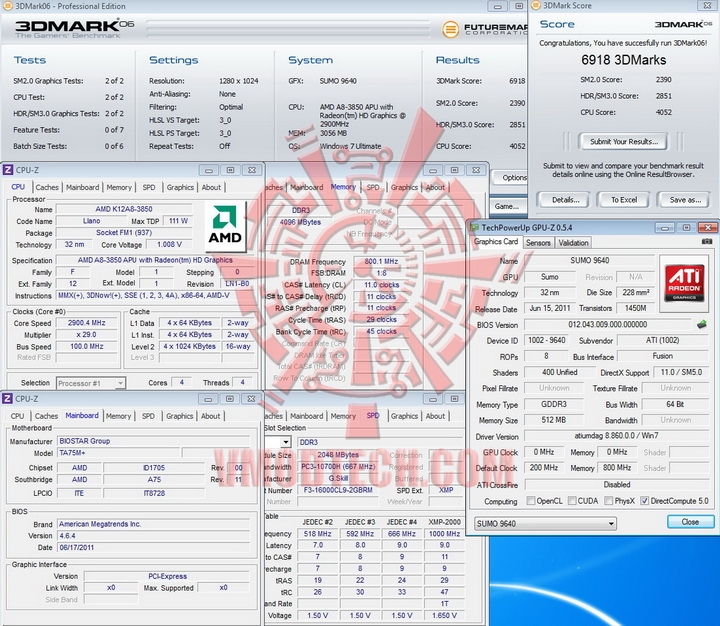
Task: Click the Driver Version field atiumdag 8.860.0.0
Action: click(616, 435)
